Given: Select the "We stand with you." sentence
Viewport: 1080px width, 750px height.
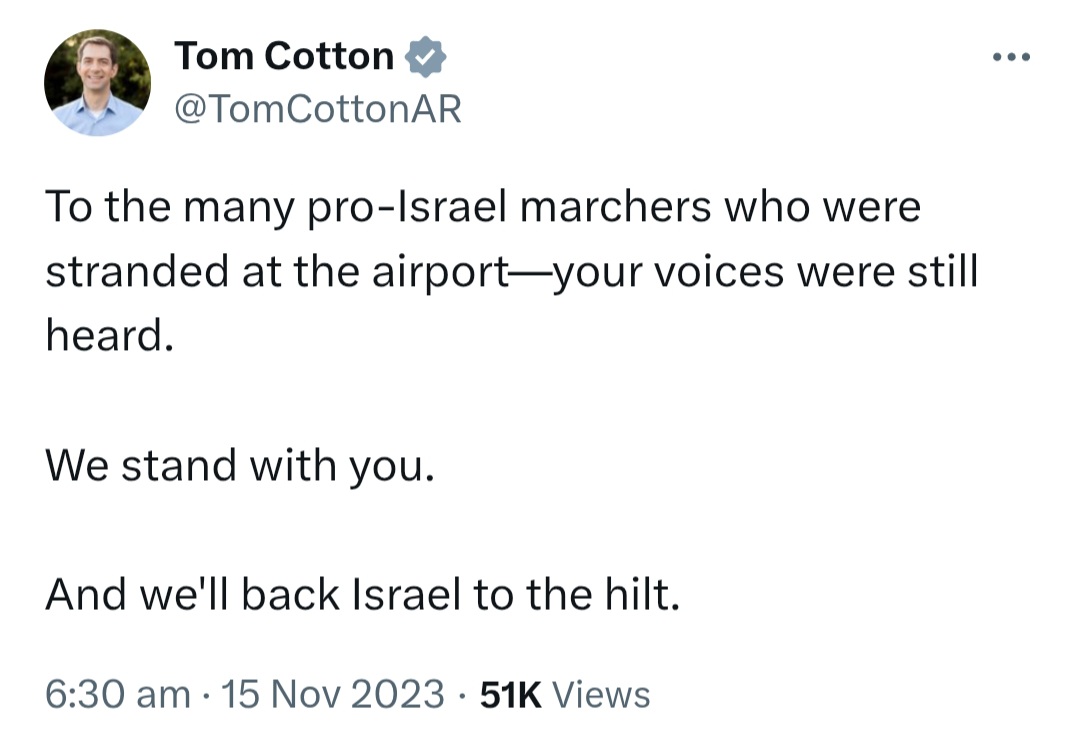Looking at the screenshot, I should pyautogui.click(x=240, y=466).
